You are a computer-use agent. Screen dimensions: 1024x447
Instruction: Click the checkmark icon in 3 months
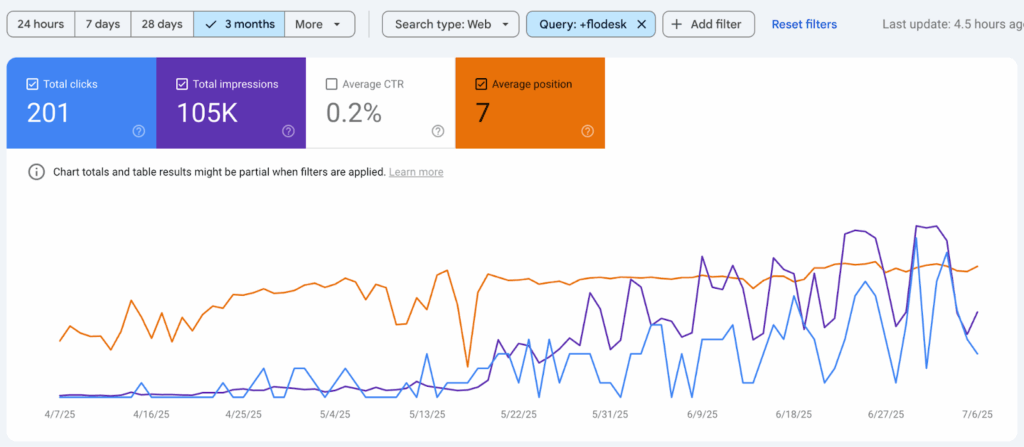pos(210,24)
